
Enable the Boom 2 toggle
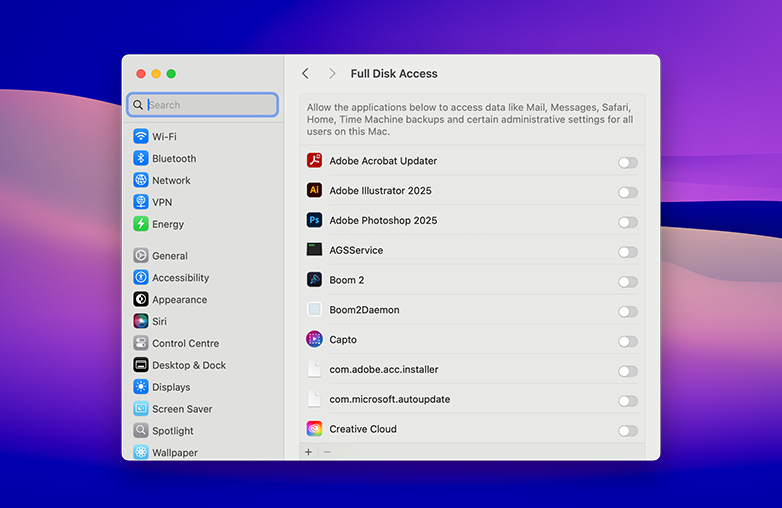[628, 282]
